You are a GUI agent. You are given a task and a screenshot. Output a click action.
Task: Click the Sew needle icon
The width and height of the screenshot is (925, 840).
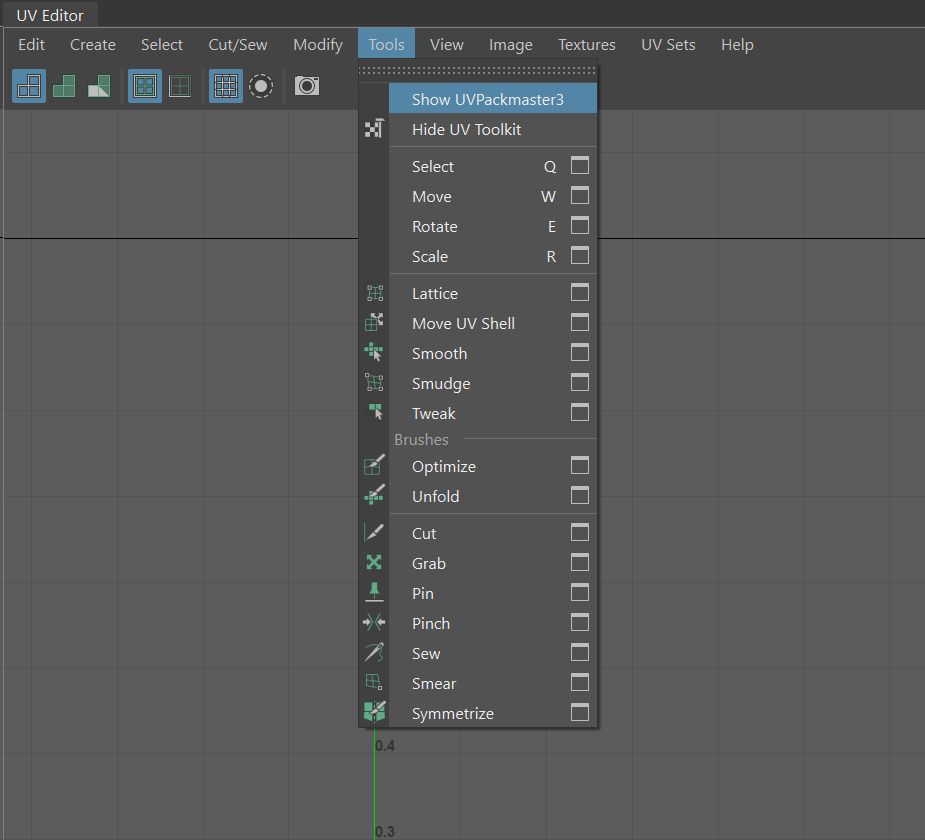374,652
